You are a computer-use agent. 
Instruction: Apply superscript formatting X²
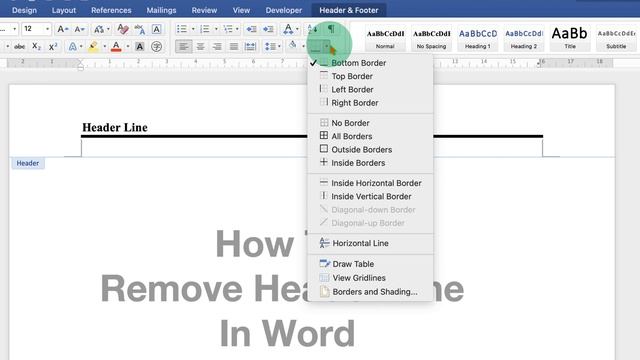(53, 47)
